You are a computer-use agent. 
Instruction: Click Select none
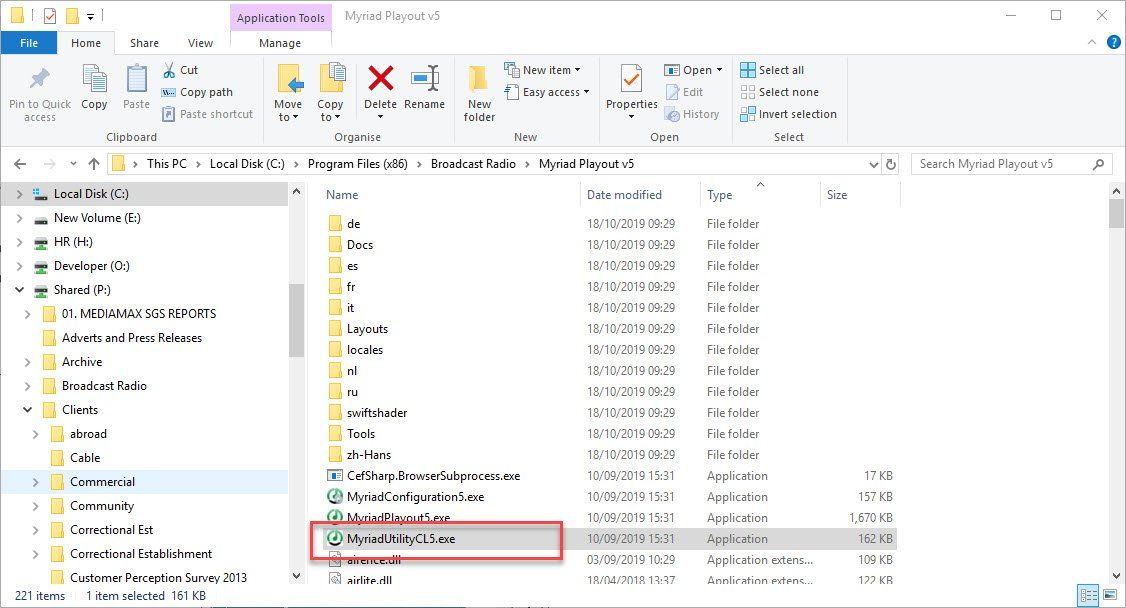click(x=780, y=92)
